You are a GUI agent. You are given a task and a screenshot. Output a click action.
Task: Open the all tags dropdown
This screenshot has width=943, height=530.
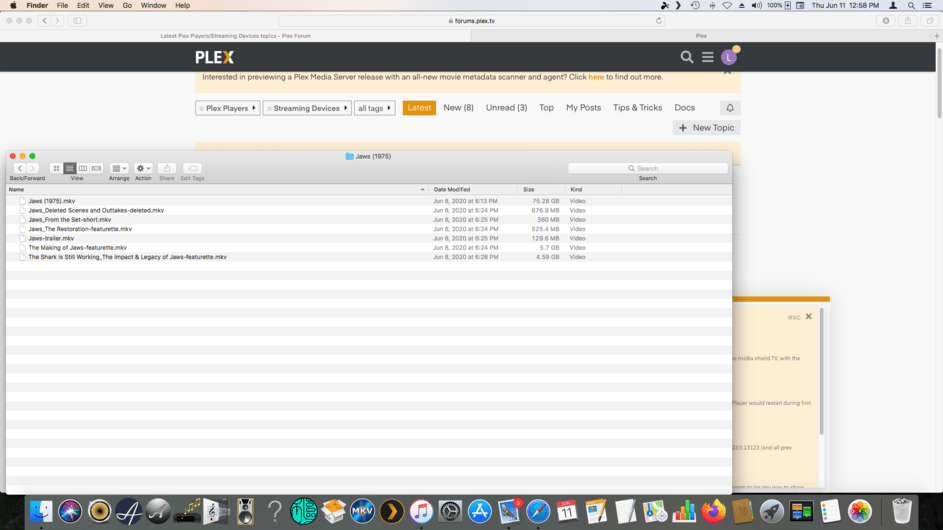click(374, 108)
